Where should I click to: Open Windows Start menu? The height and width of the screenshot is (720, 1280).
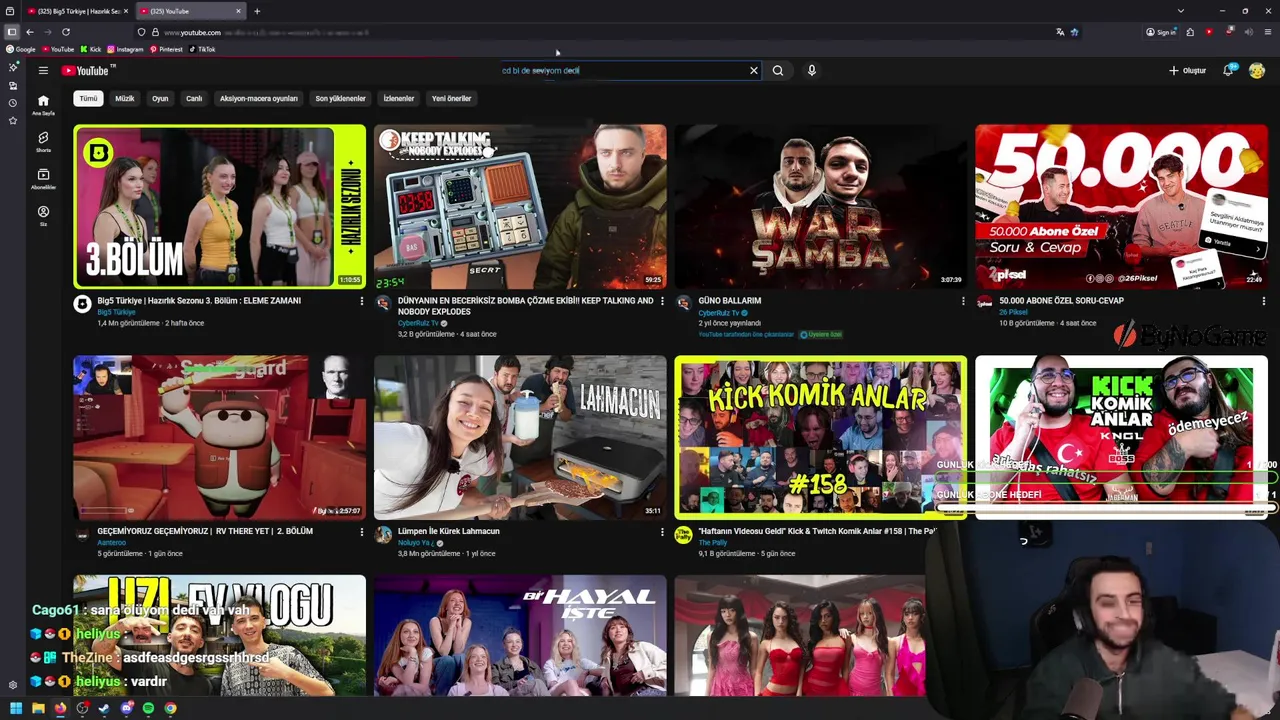coord(16,708)
